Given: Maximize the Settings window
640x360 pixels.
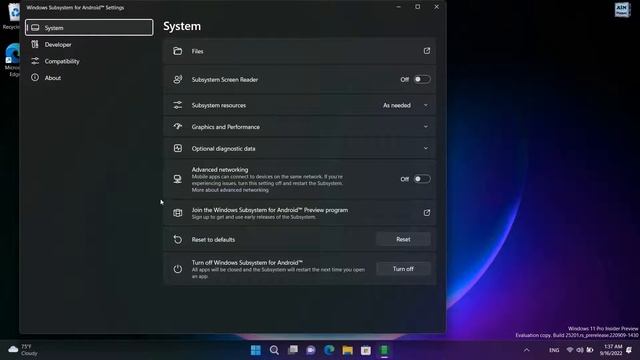Looking at the screenshot, I should [x=418, y=7].
